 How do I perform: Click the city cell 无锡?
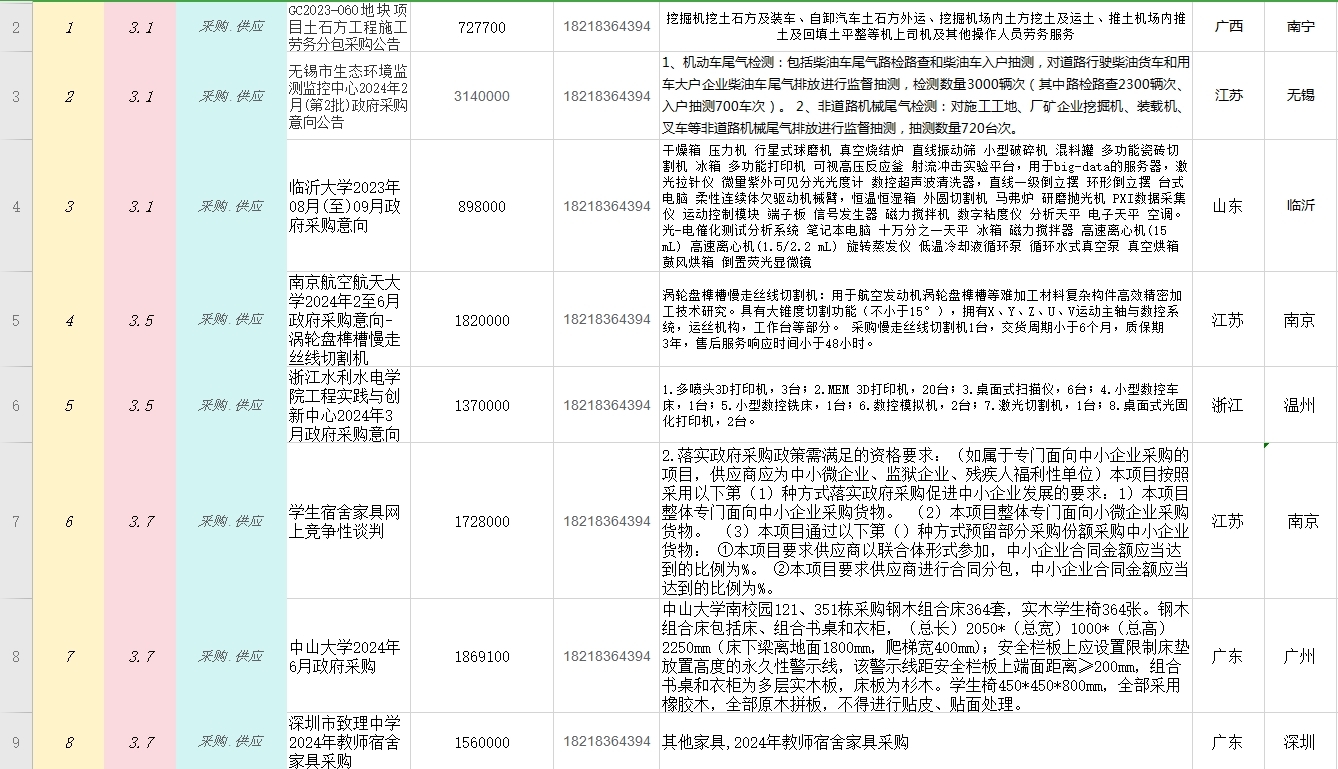pyautogui.click(x=1300, y=96)
